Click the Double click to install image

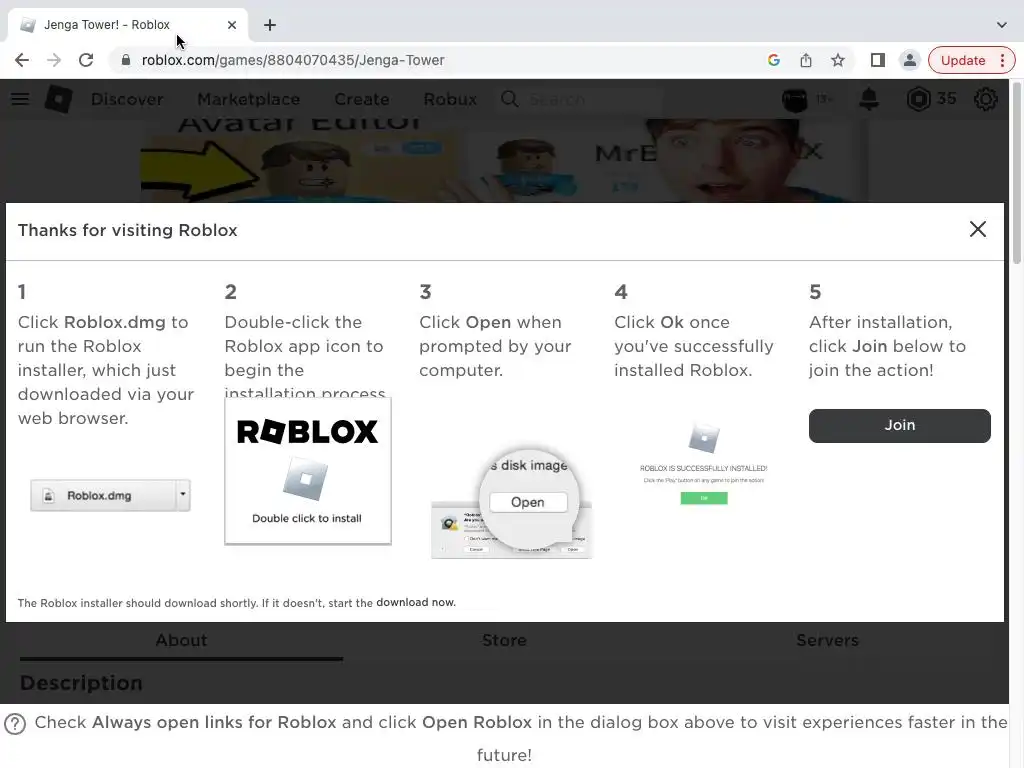pos(308,471)
